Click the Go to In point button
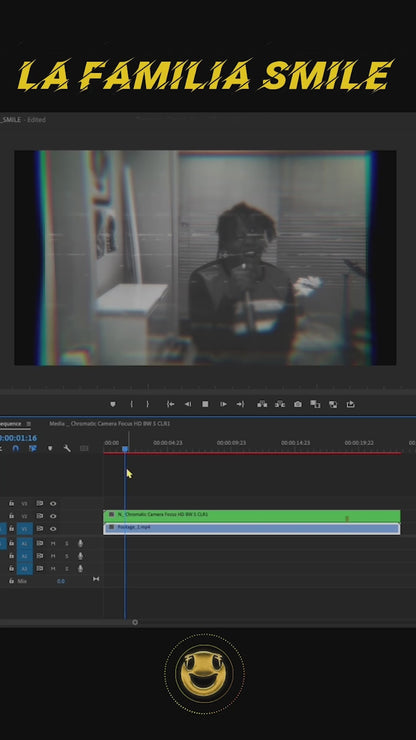 [170, 404]
